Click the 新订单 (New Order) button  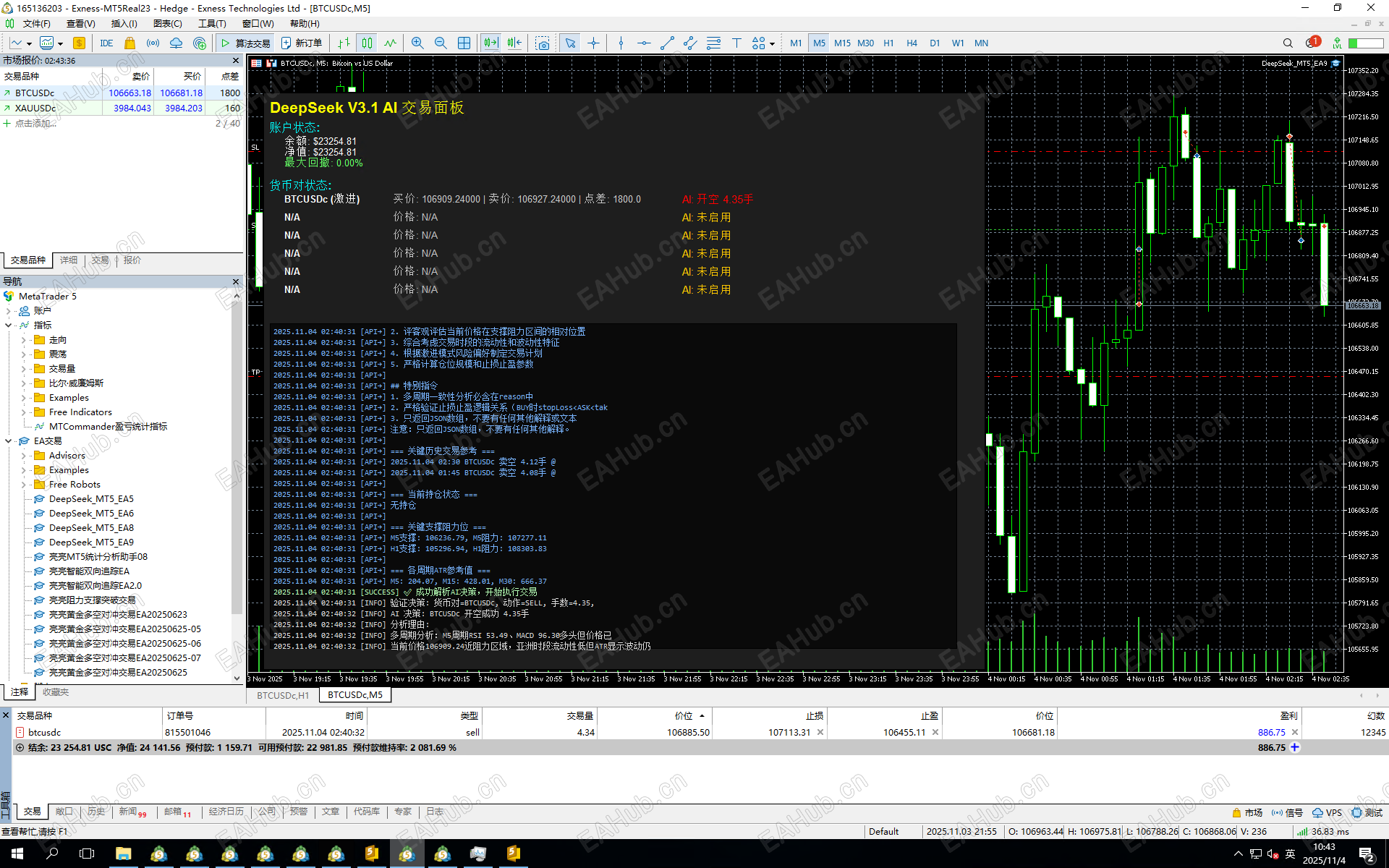click(302, 43)
